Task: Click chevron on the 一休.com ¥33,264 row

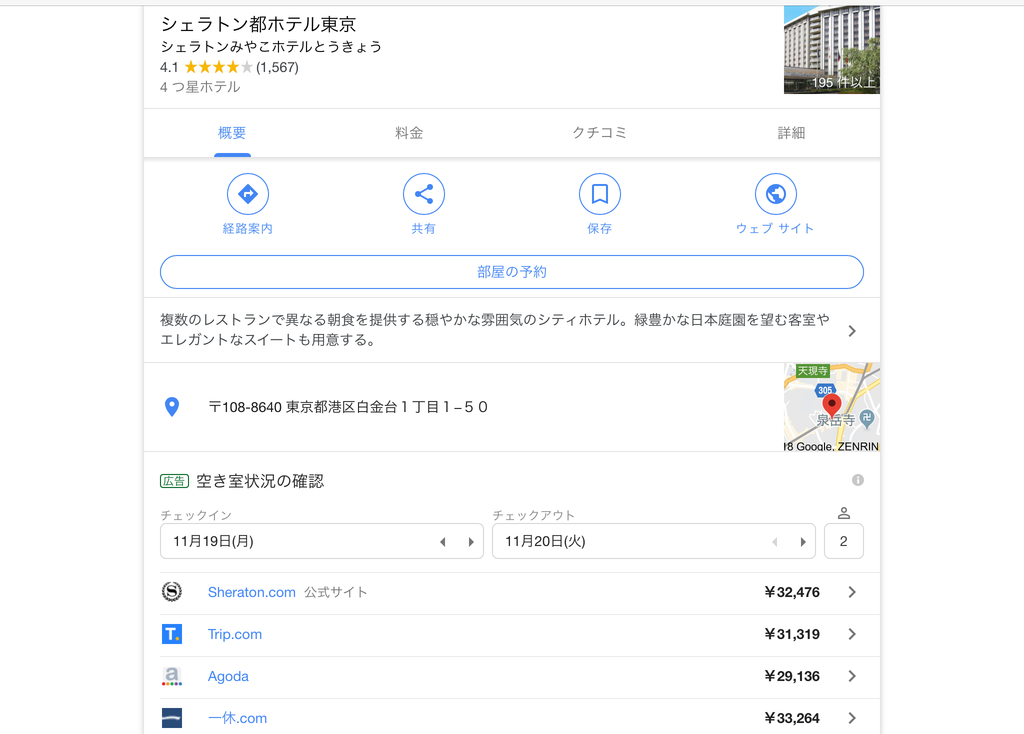Action: (852, 718)
